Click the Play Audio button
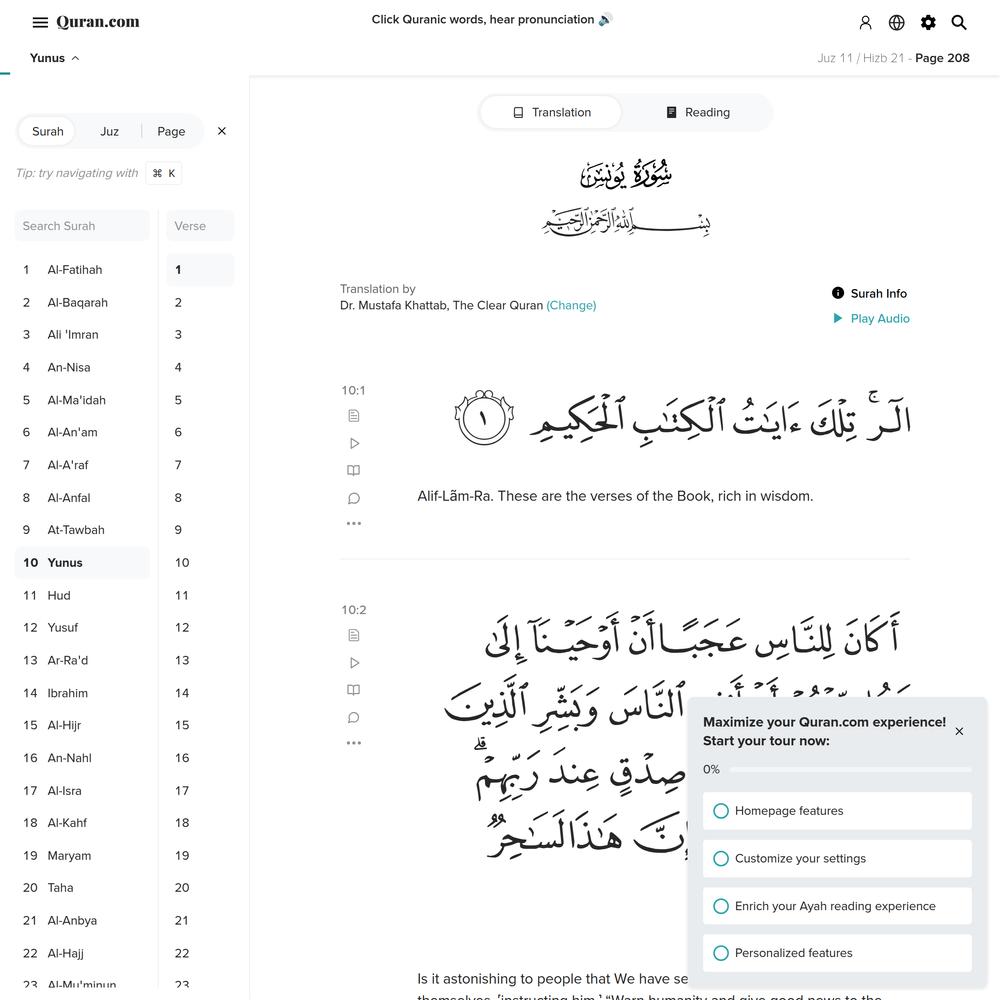 871,318
